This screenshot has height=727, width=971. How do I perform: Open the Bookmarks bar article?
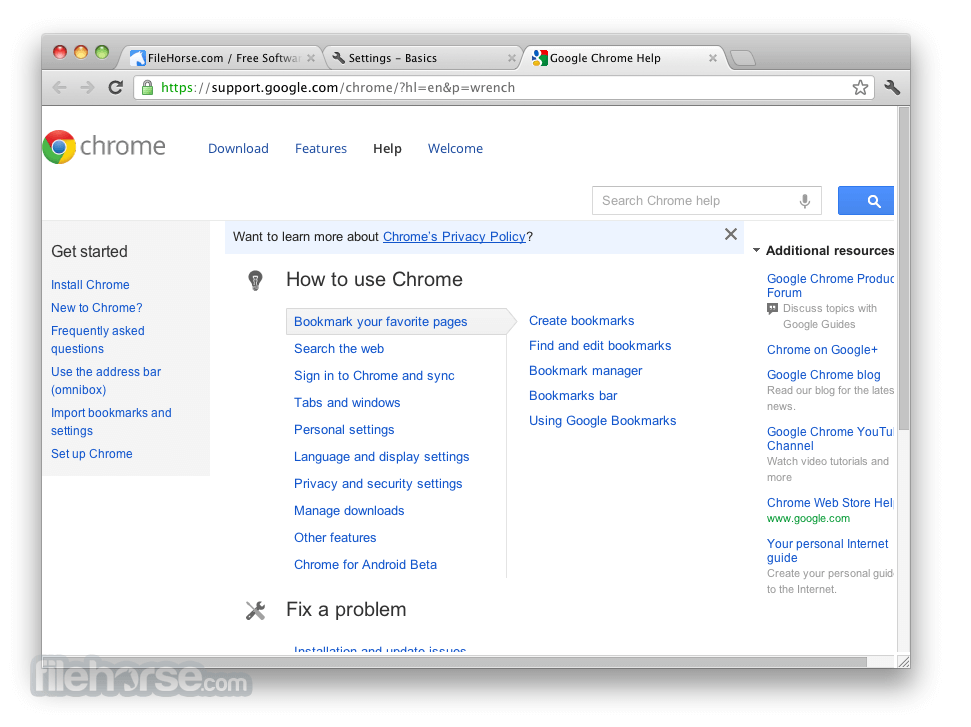573,396
